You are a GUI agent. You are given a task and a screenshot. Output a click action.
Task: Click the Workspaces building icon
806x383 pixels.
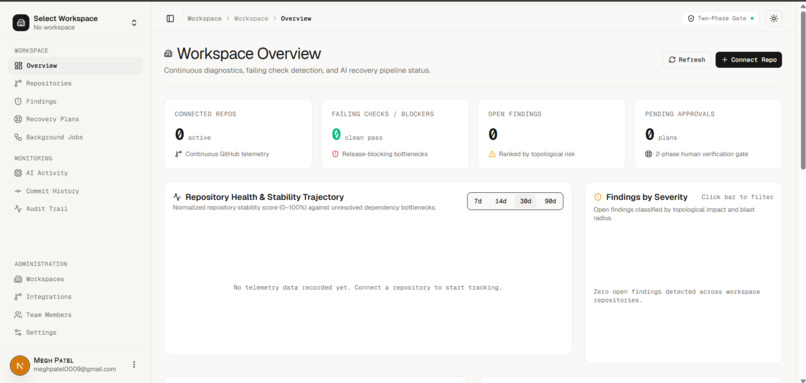pos(18,279)
